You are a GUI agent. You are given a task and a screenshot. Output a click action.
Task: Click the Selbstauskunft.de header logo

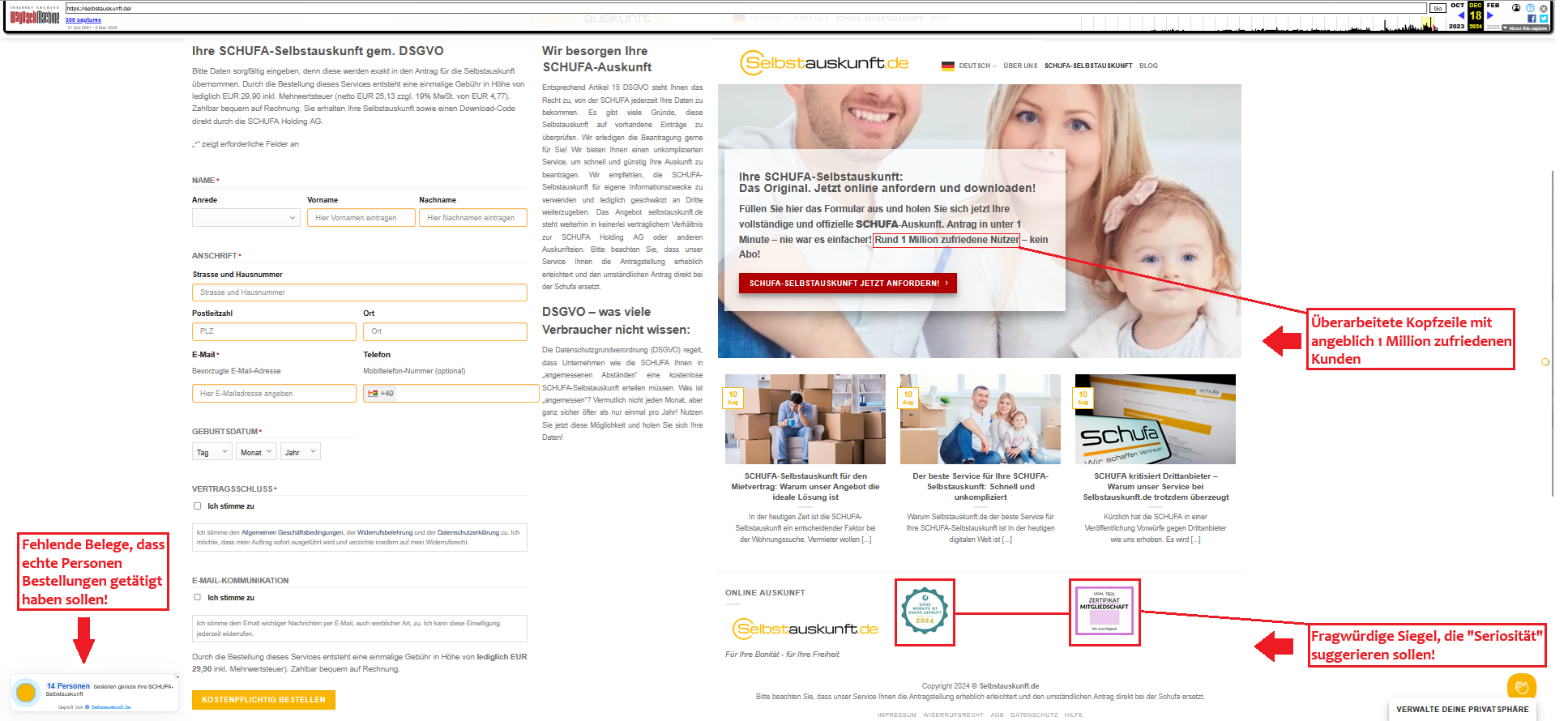(824, 63)
